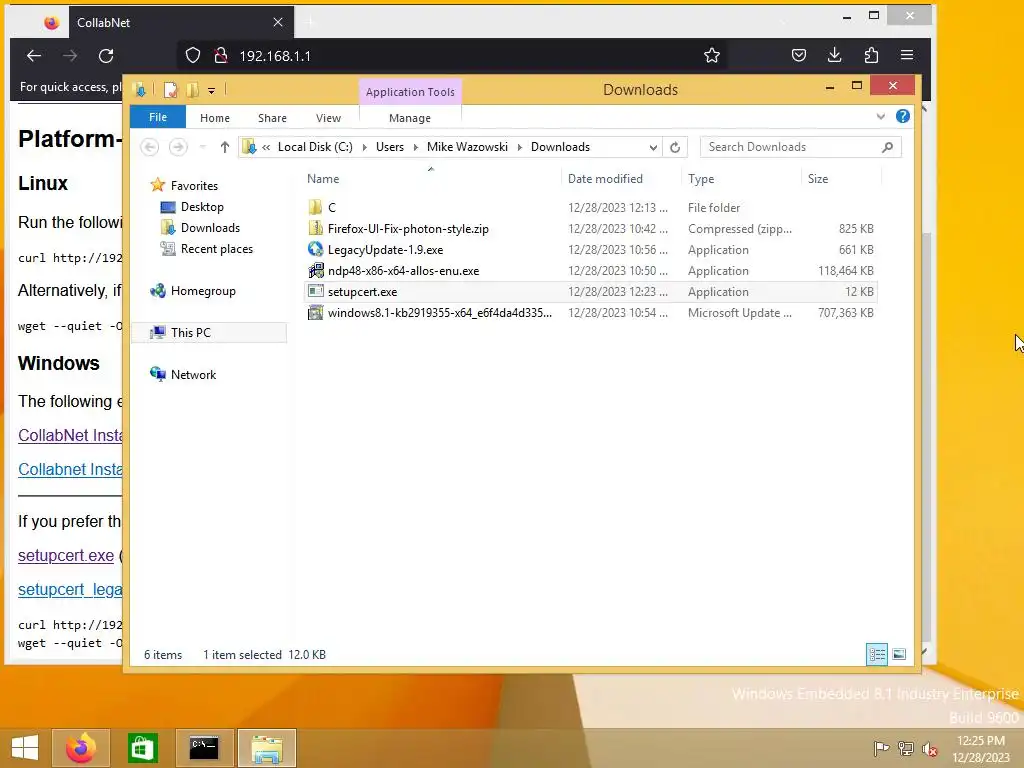Screen dimensions: 1024x768
Task: Open a new tab in Firefox
Action: tap(311, 23)
